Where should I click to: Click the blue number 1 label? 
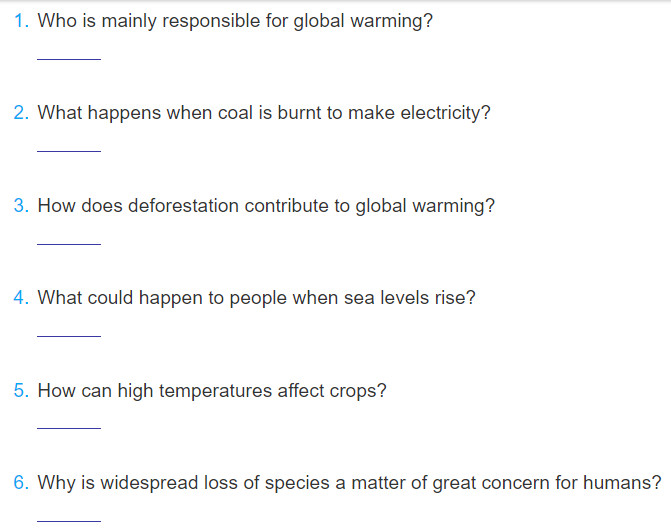tap(21, 21)
